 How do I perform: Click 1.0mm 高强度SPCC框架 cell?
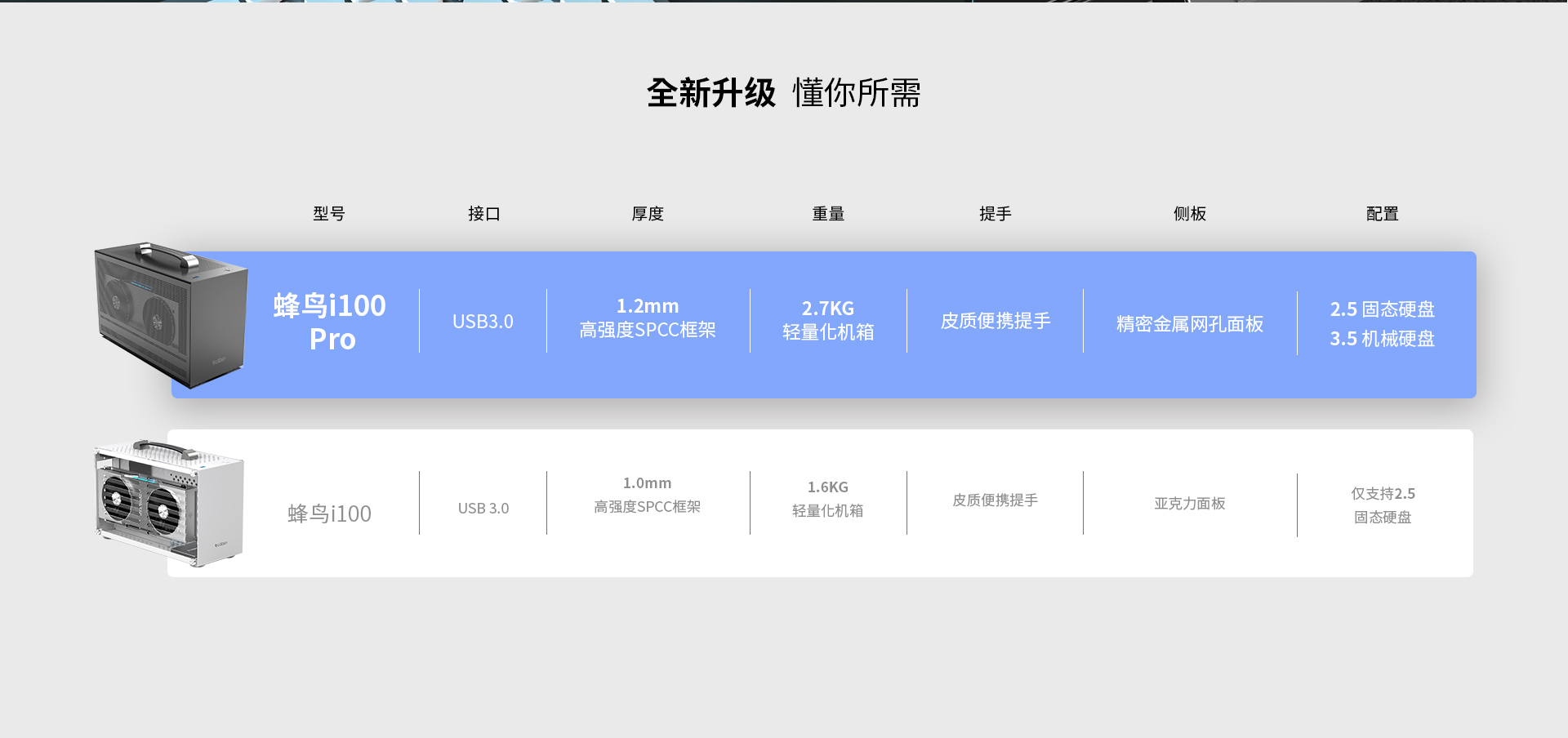click(648, 495)
